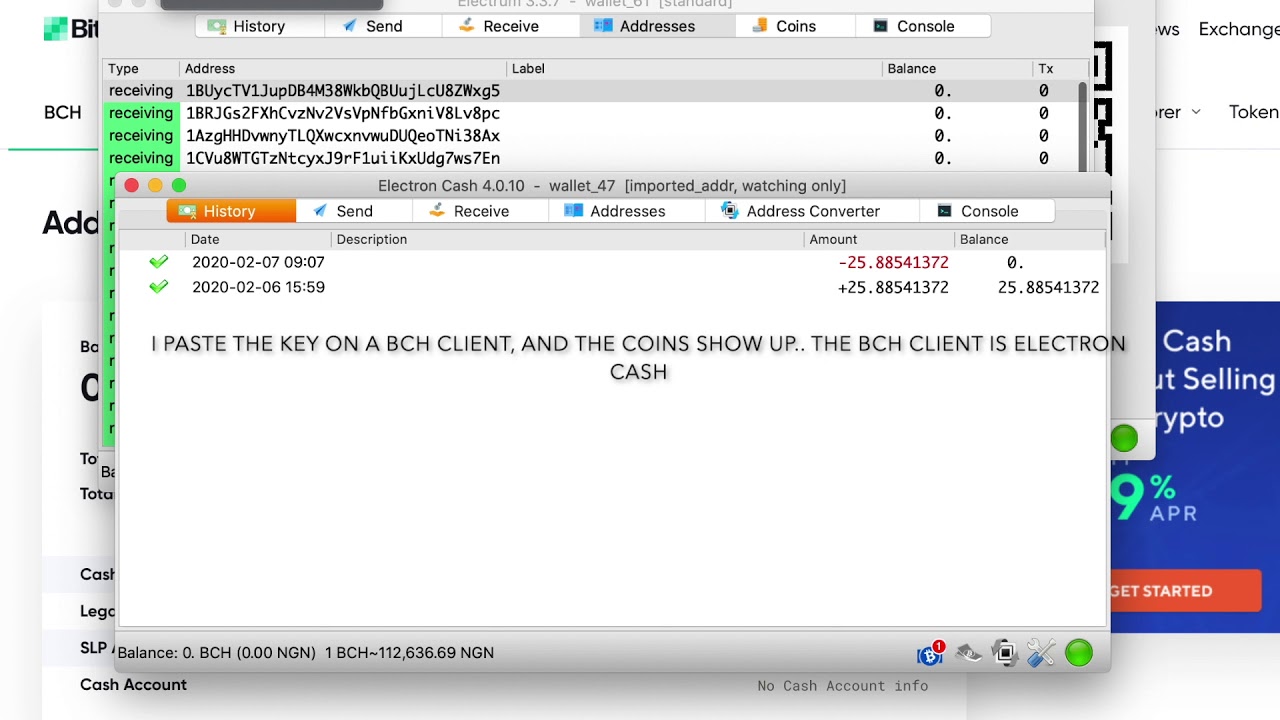Screen dimensions: 1280x720
Task: Click the Tx column header in Electrum
Action: (1059, 69)
